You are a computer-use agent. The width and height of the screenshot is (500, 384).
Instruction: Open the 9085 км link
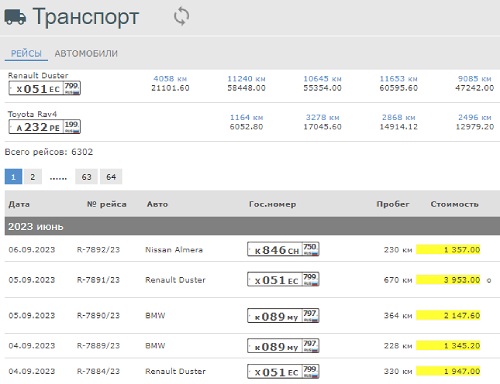tap(474, 79)
